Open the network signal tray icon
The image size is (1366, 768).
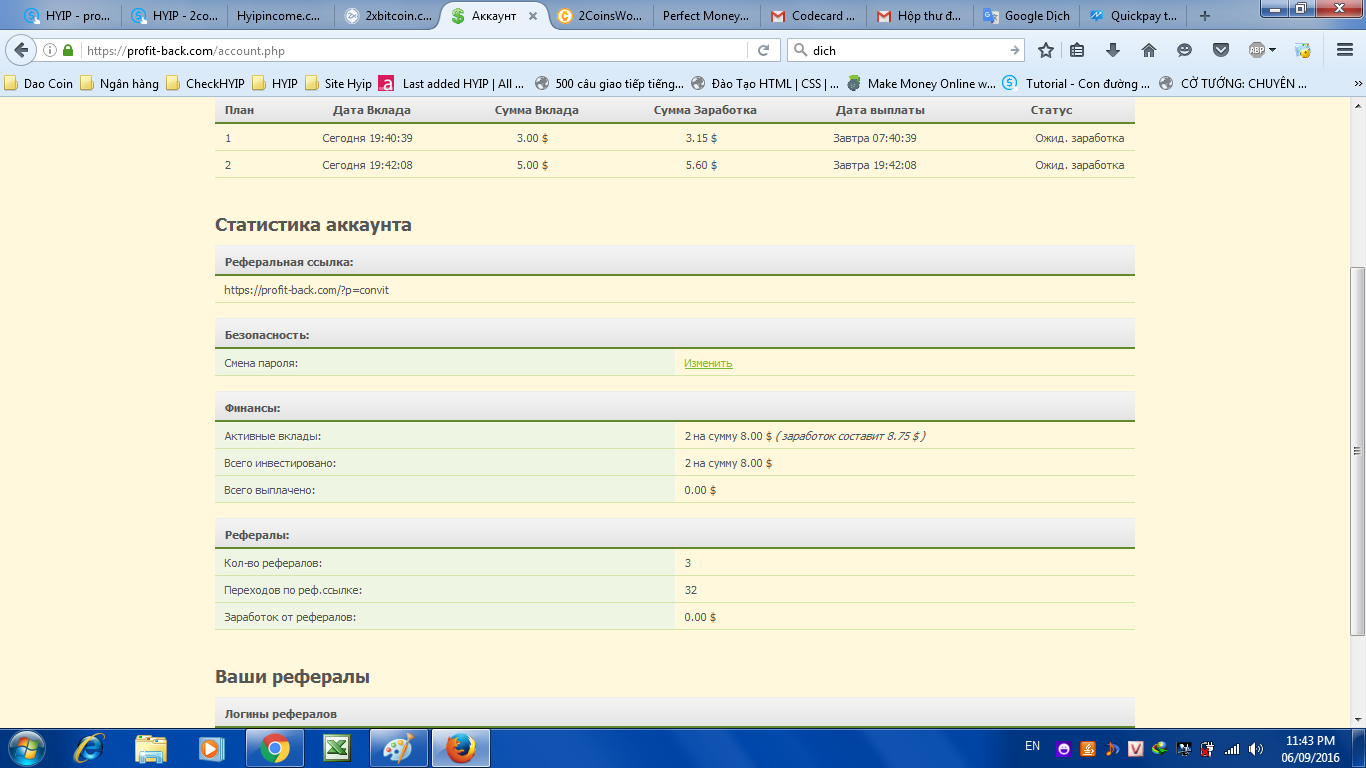(x=1232, y=748)
